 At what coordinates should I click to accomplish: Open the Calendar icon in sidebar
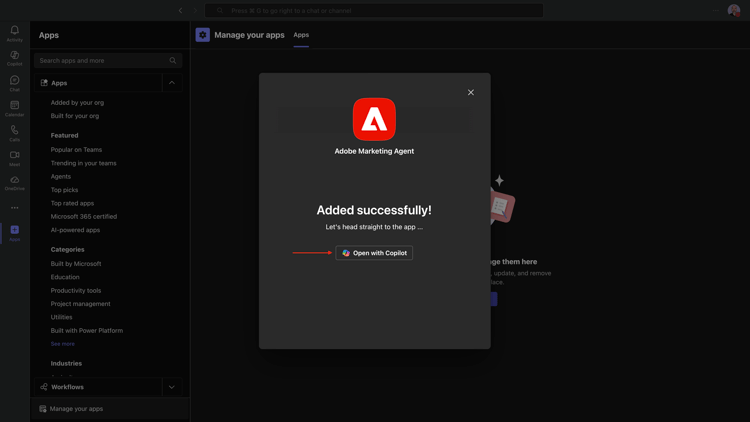tap(14, 108)
